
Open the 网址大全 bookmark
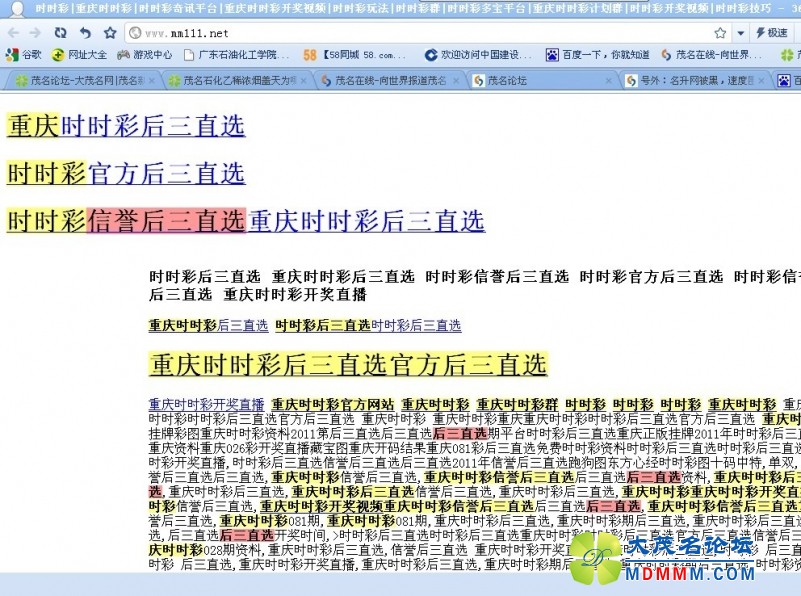80,54
